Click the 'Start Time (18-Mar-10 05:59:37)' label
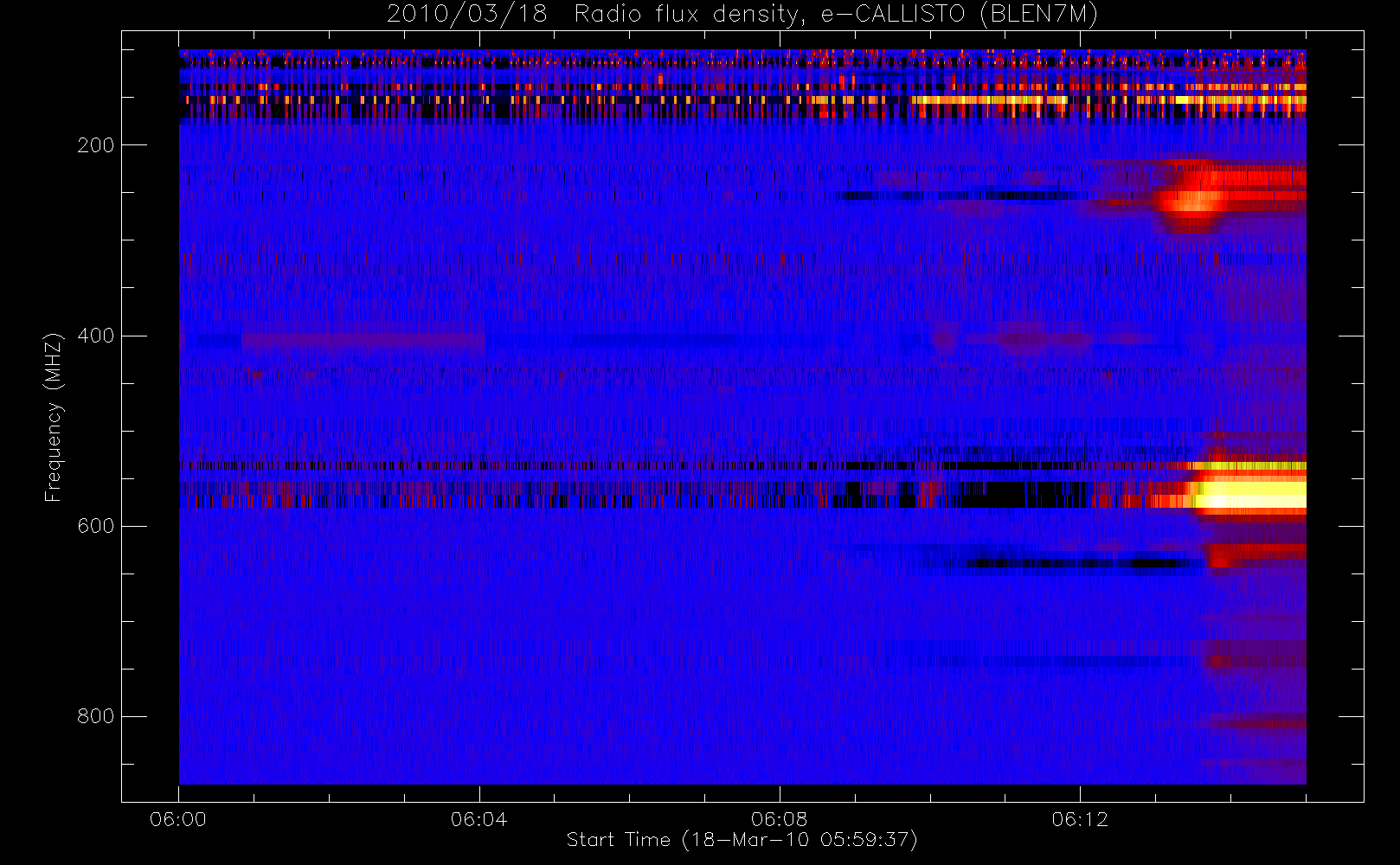The image size is (1400, 865). [742, 840]
